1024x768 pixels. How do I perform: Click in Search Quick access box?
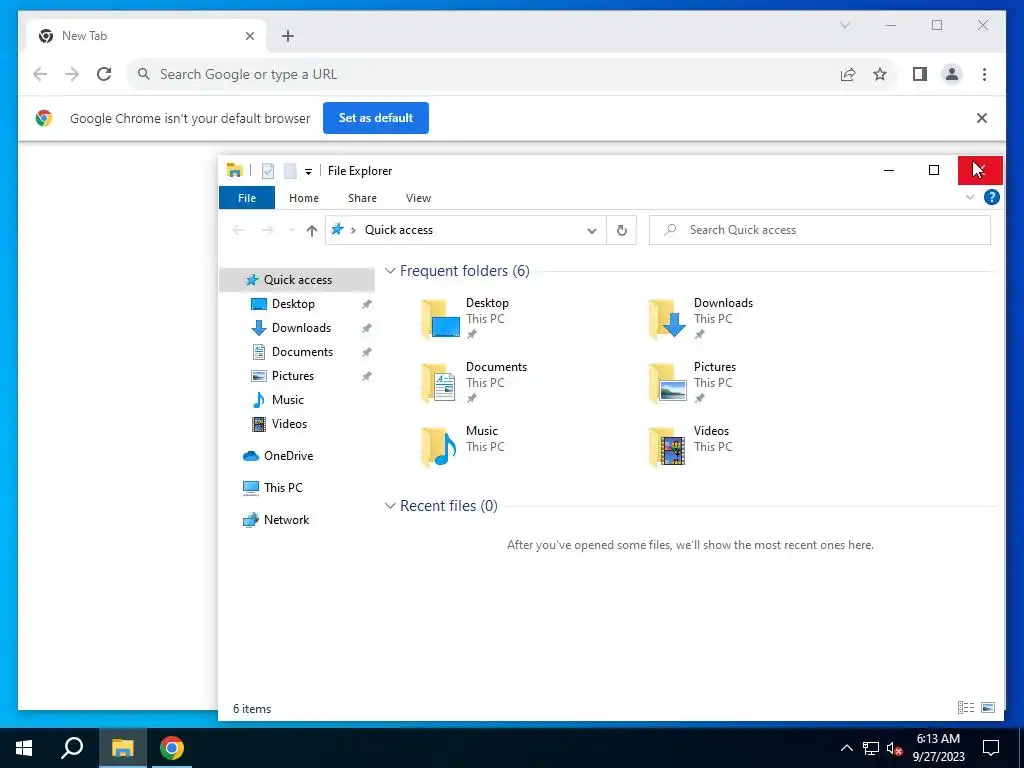pos(820,230)
